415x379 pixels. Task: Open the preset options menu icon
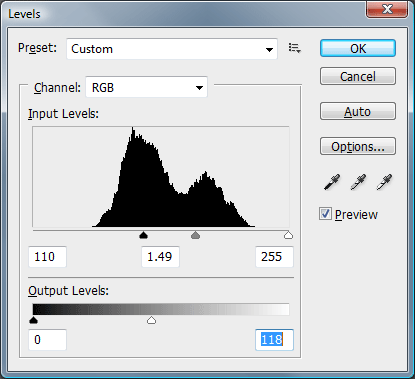coord(295,48)
